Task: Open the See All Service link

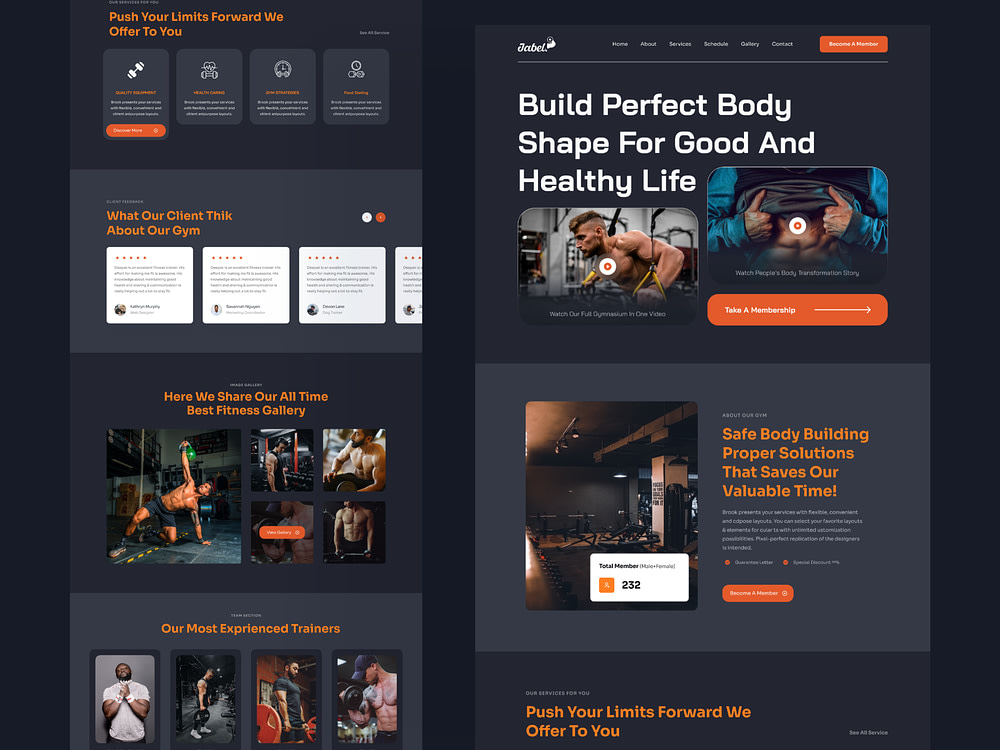Action: tap(867, 732)
